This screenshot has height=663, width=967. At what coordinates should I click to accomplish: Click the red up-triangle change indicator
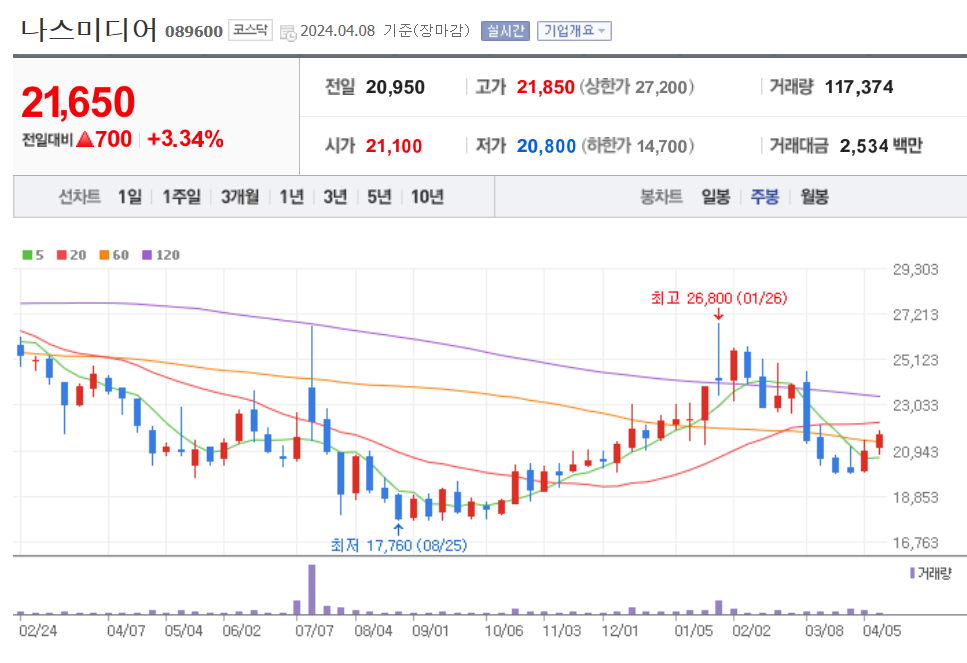[85, 139]
